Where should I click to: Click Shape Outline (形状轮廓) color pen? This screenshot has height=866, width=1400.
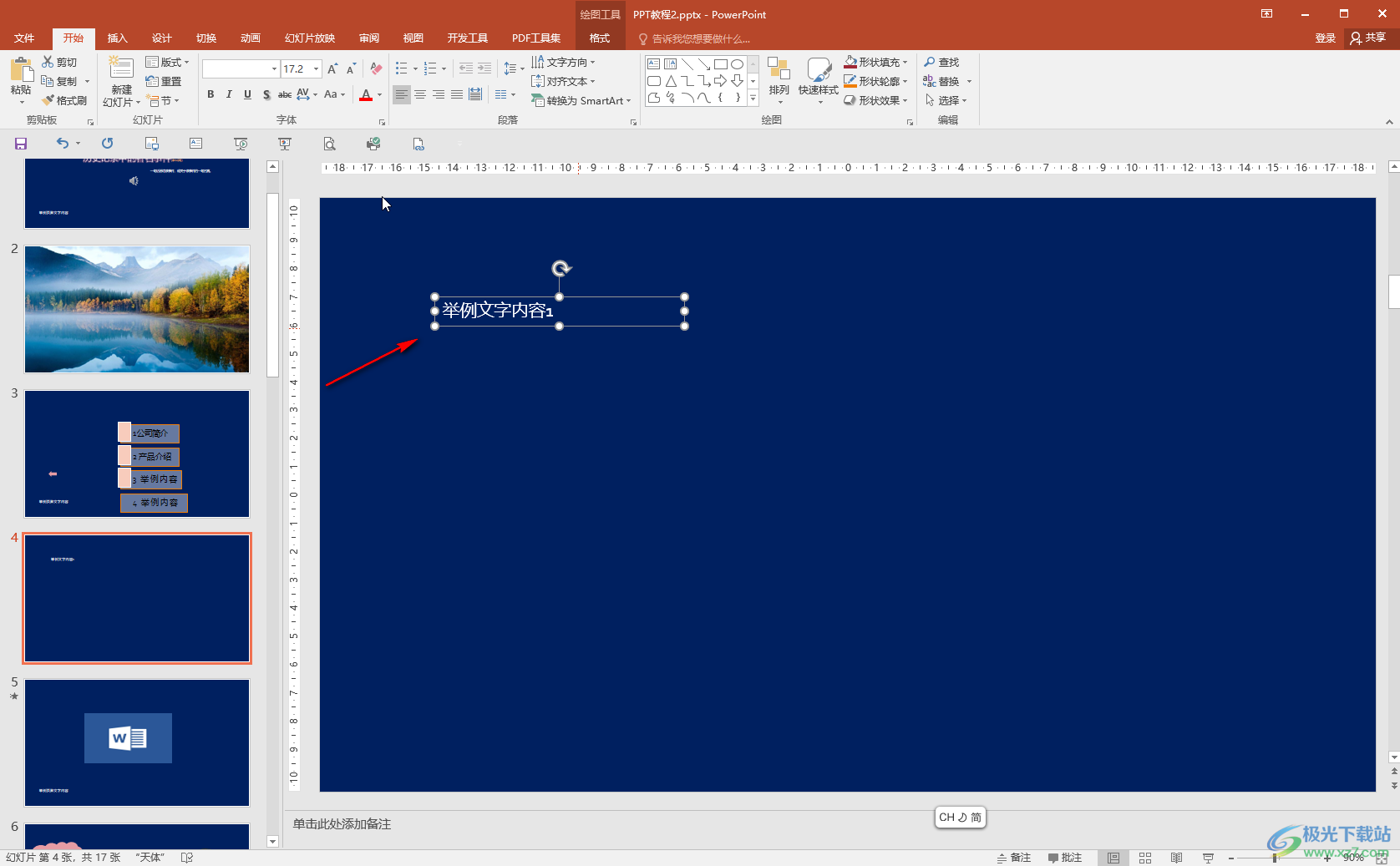click(x=850, y=81)
